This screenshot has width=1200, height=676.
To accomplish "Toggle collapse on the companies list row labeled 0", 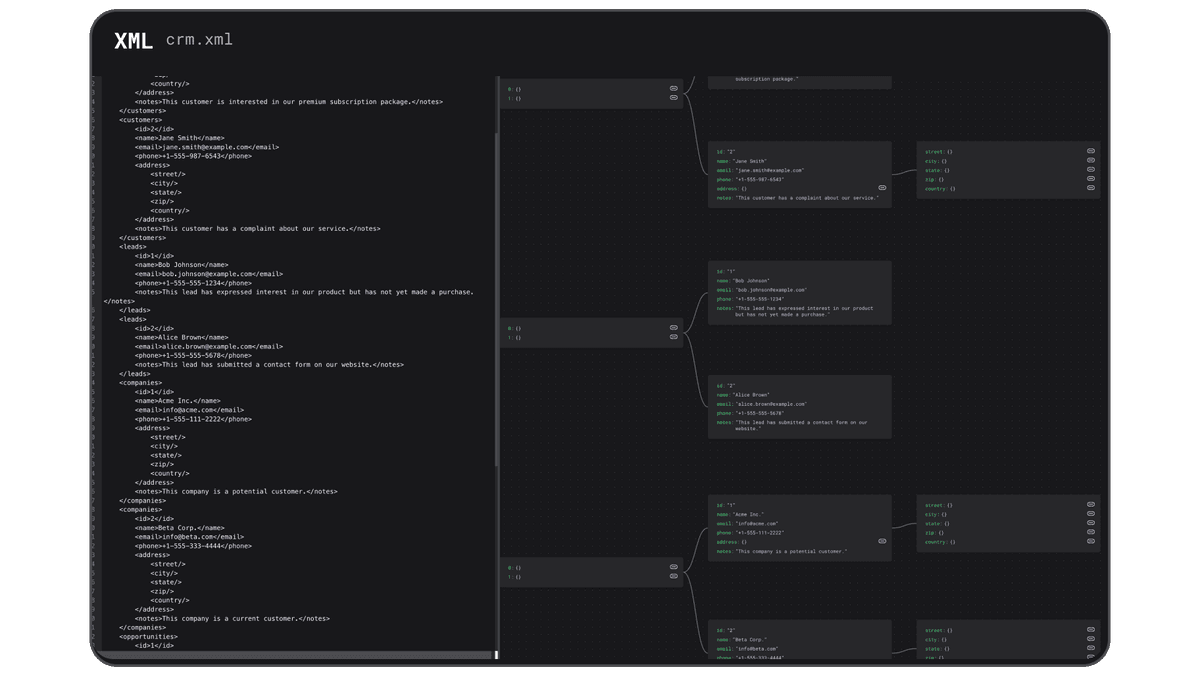I will pyautogui.click(x=674, y=565).
